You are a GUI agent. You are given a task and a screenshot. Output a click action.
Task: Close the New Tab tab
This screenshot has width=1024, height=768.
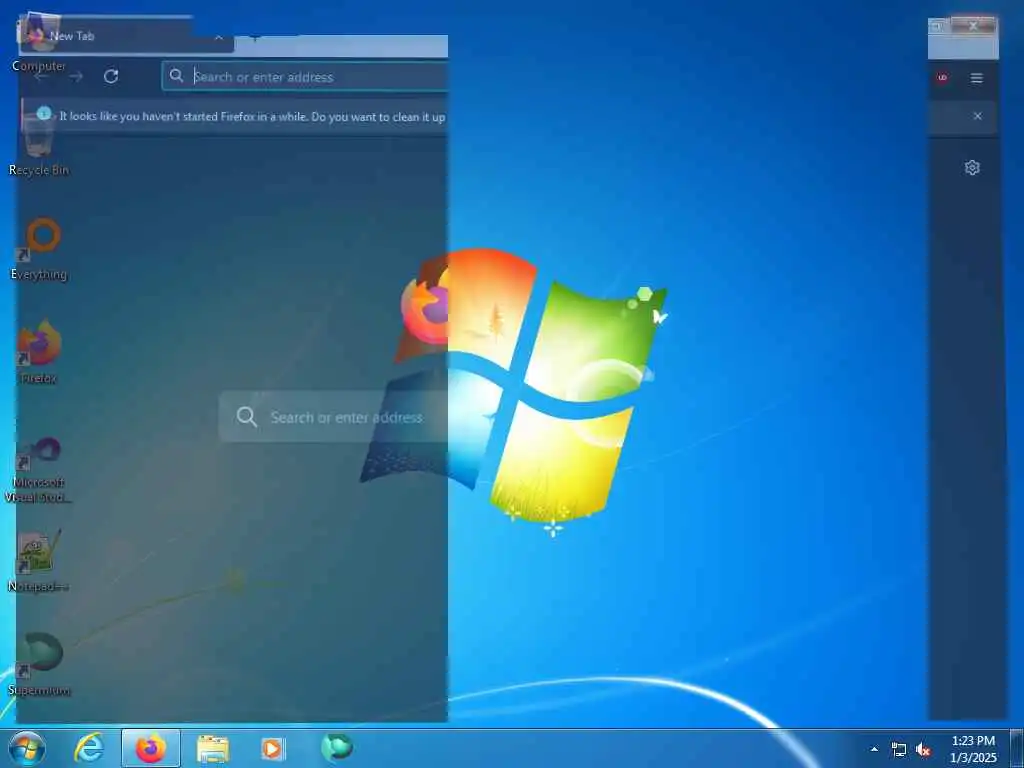219,37
